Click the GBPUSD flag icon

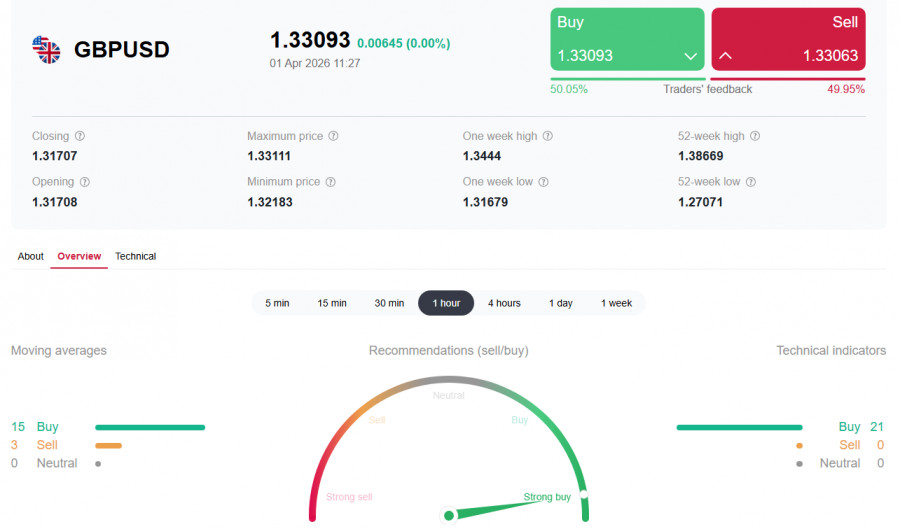click(x=46, y=50)
